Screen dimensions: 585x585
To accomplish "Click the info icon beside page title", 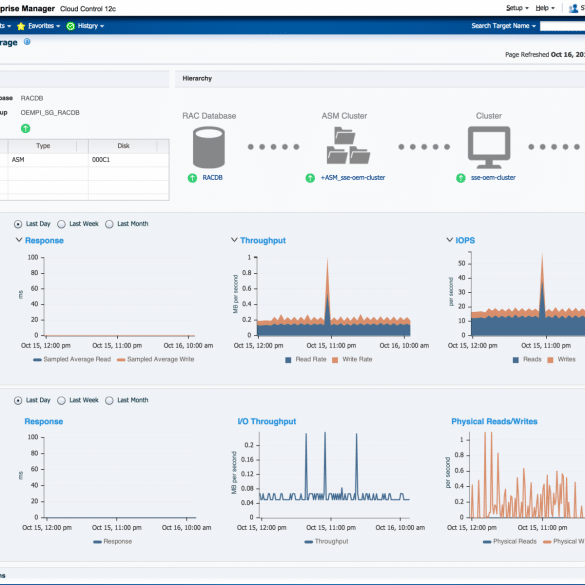I will 27,42.
